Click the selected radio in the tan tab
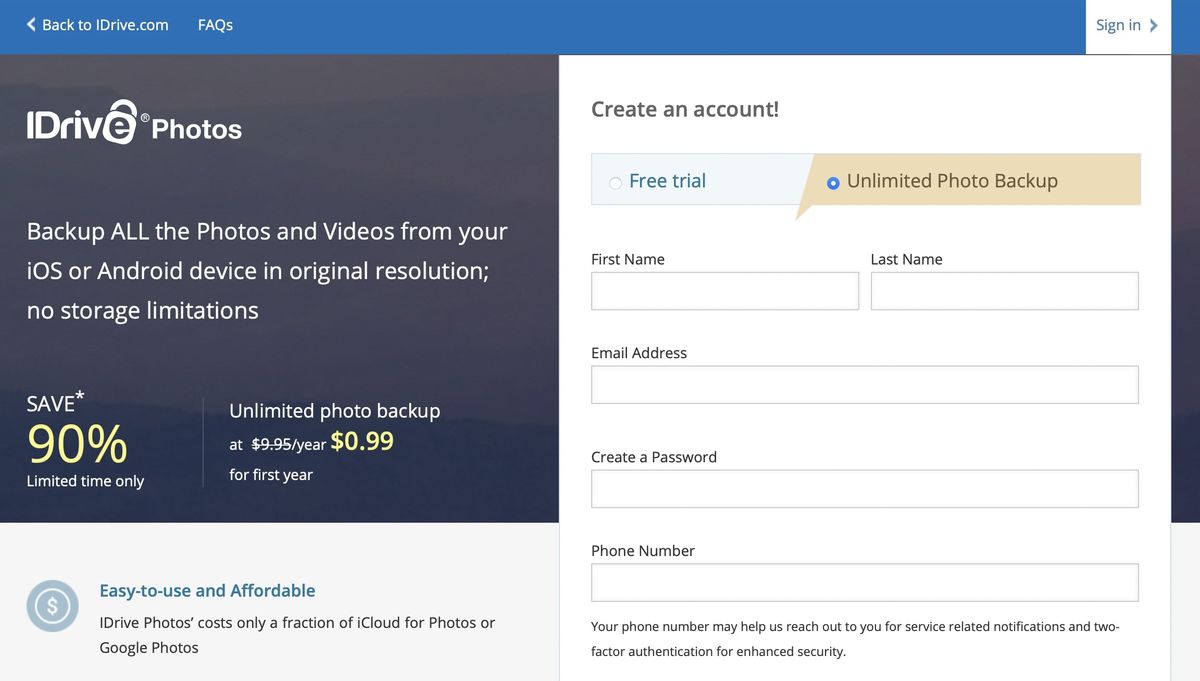 (x=833, y=182)
